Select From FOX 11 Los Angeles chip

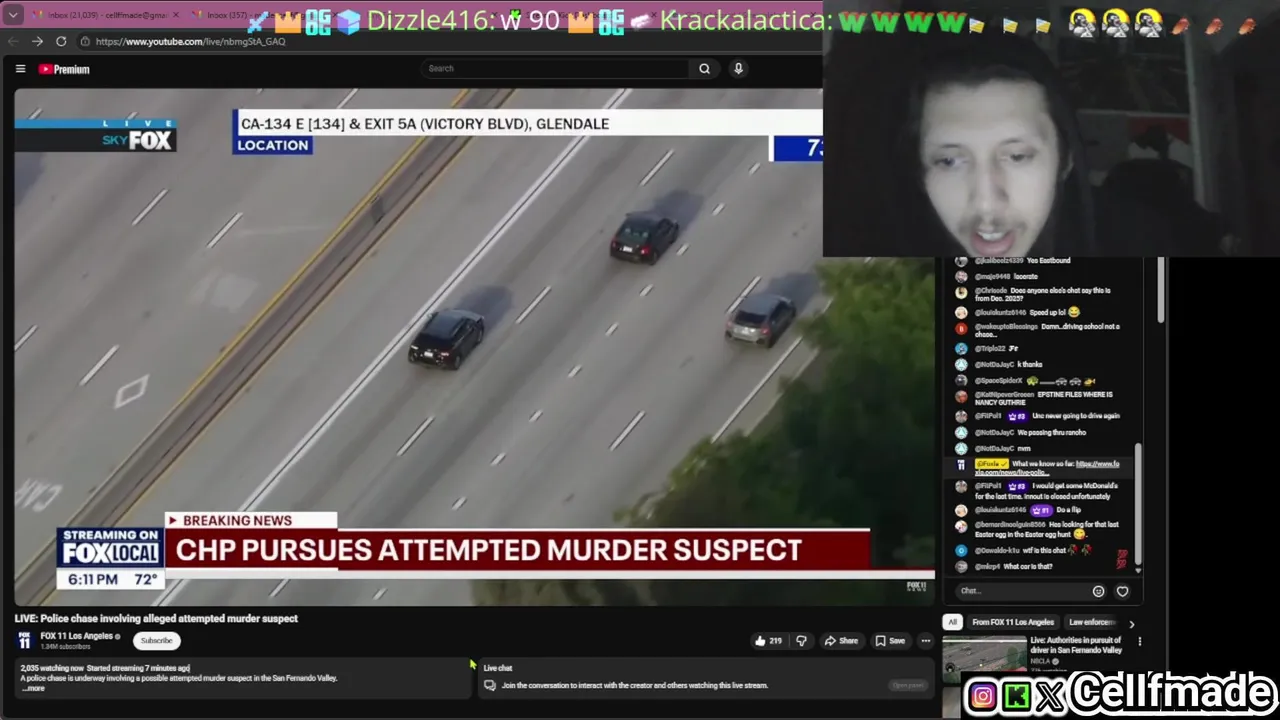coord(1012,622)
